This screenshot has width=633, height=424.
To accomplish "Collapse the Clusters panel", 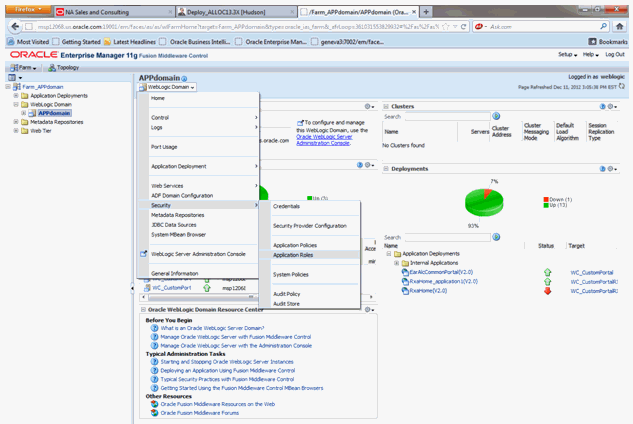I will (386, 106).
